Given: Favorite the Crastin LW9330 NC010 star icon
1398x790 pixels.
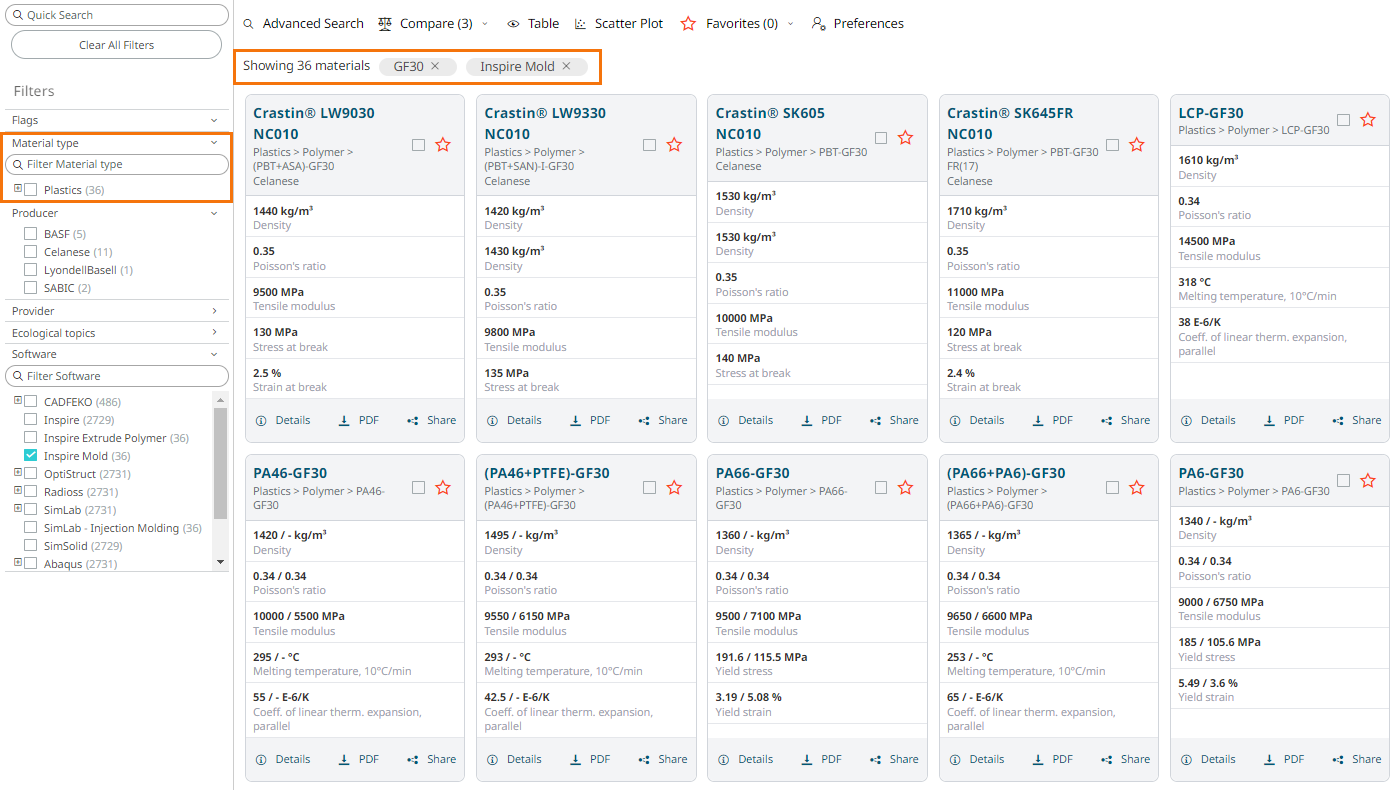Looking at the screenshot, I should tap(674, 145).
